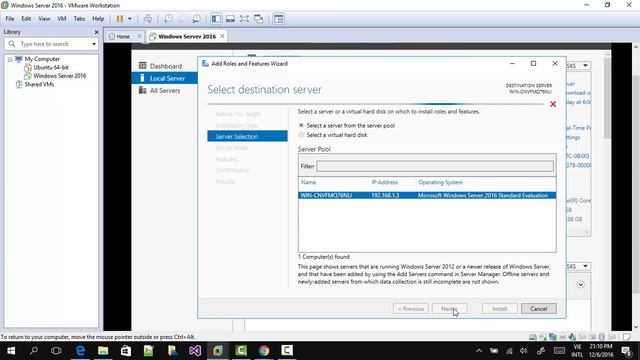Image resolution: width=640 pixels, height=360 pixels.
Task: Close the Home tab
Action: pyautogui.click(x=139, y=36)
